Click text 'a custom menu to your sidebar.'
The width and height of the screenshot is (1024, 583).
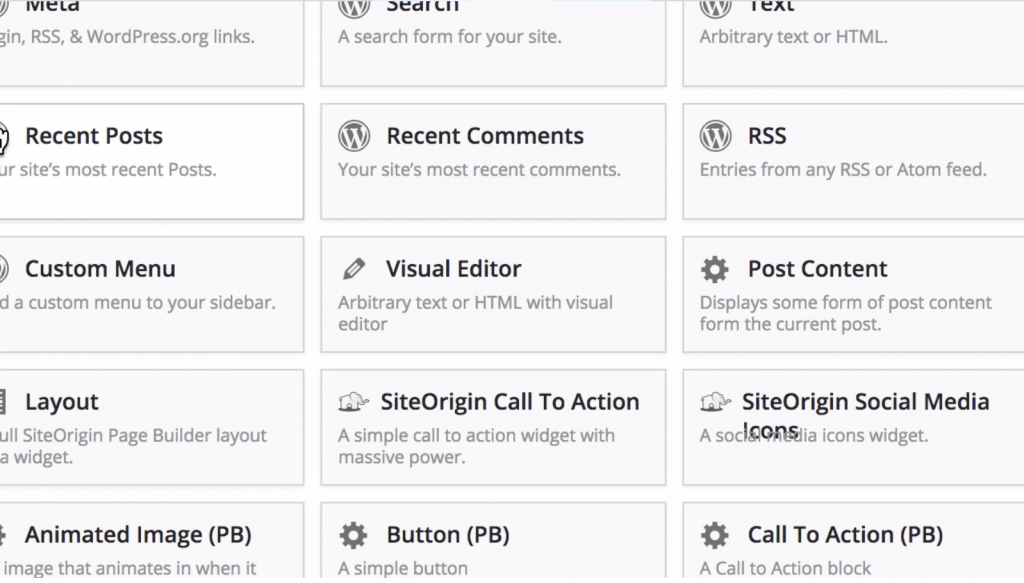click(145, 303)
